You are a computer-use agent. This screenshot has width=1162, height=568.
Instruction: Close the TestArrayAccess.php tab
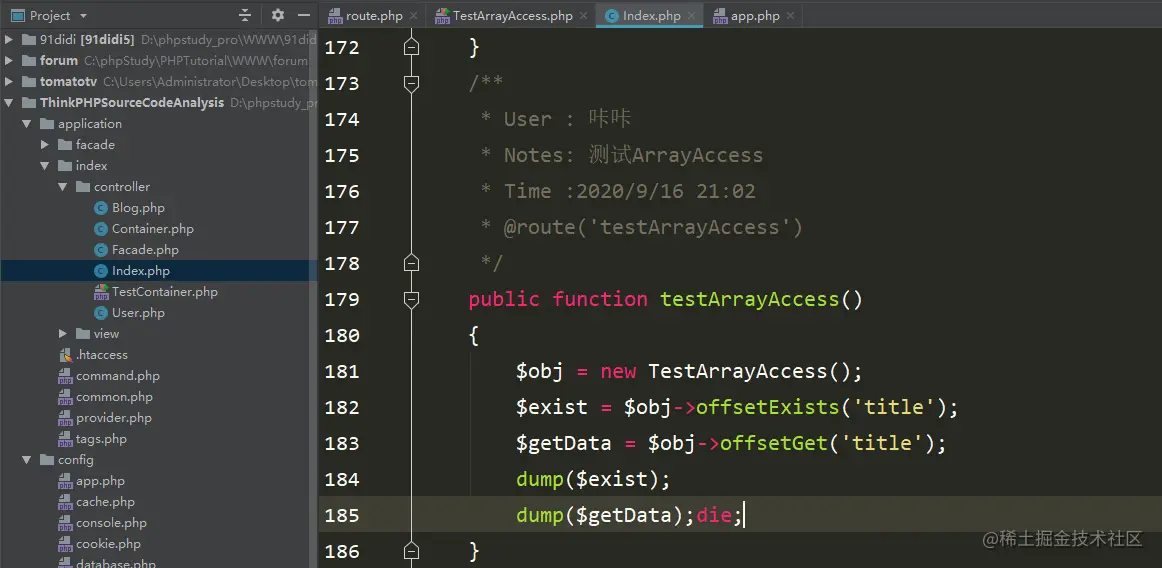click(x=583, y=16)
